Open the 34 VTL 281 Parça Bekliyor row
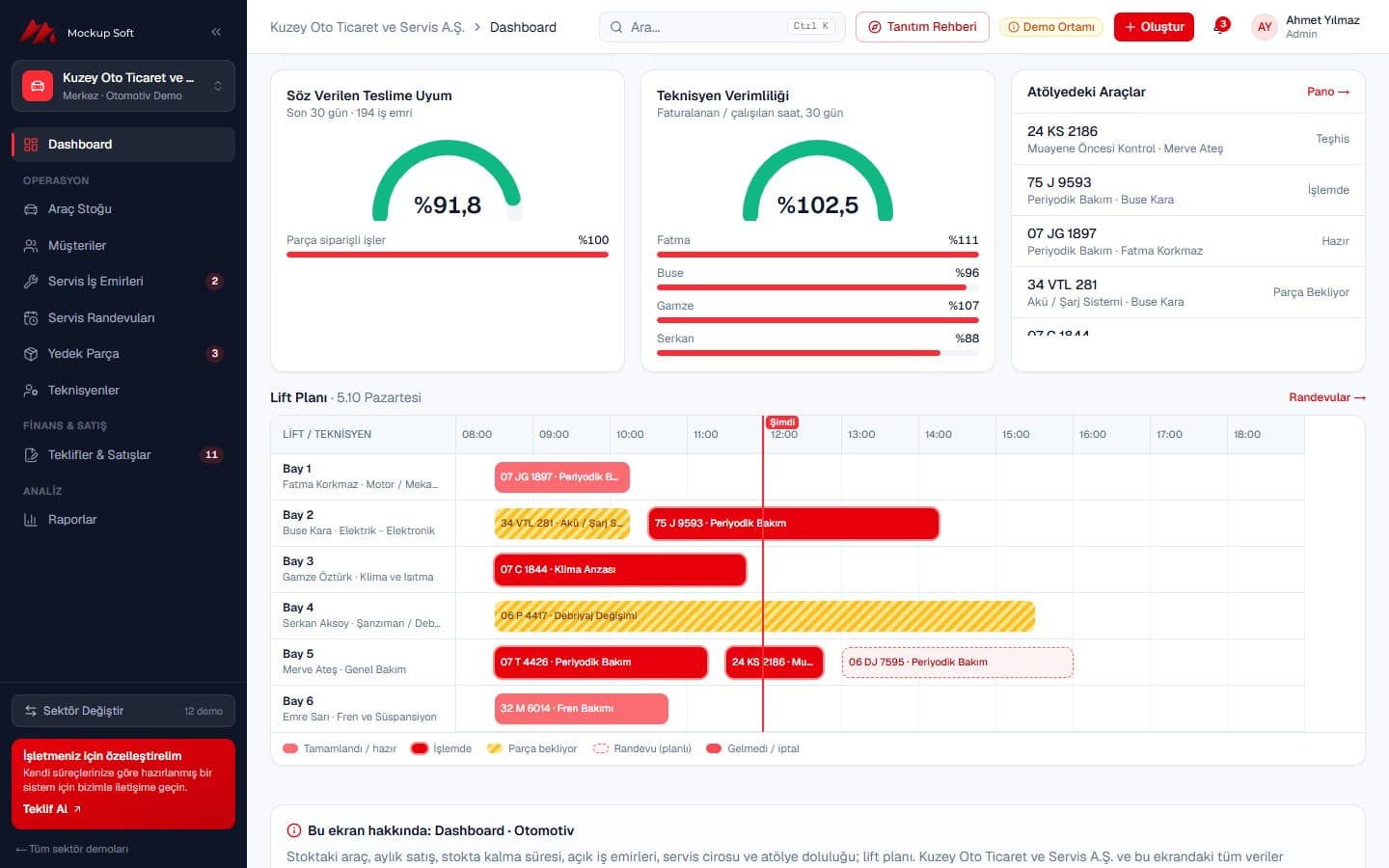1389x868 pixels. (1188, 292)
